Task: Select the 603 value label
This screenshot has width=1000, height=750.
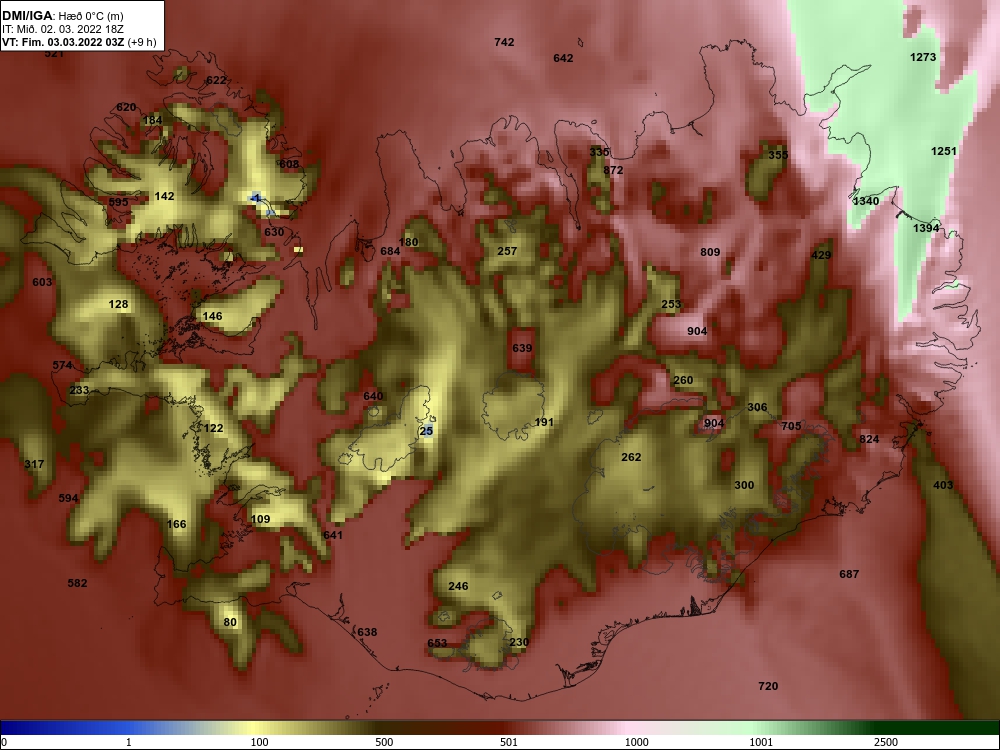Action: 42,282
